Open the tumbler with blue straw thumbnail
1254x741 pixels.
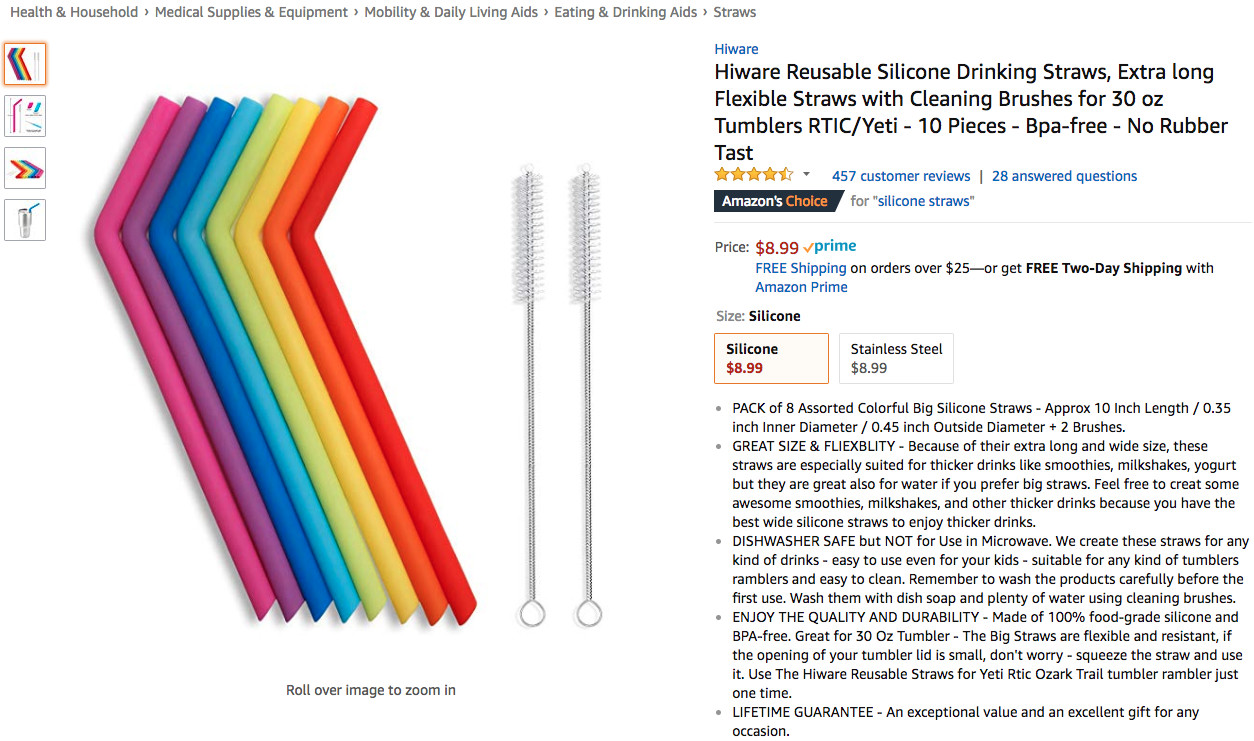click(25, 220)
